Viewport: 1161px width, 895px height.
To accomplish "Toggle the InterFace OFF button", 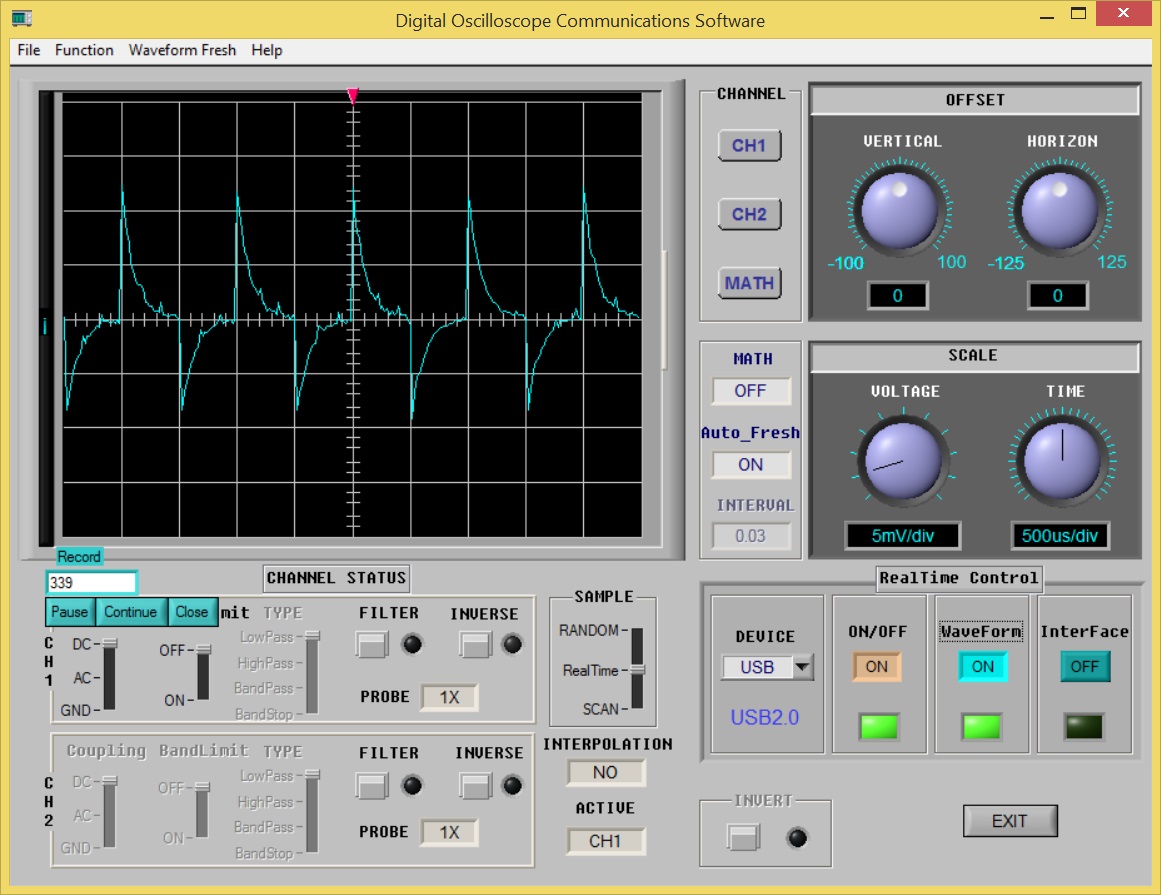I will pos(1085,666).
